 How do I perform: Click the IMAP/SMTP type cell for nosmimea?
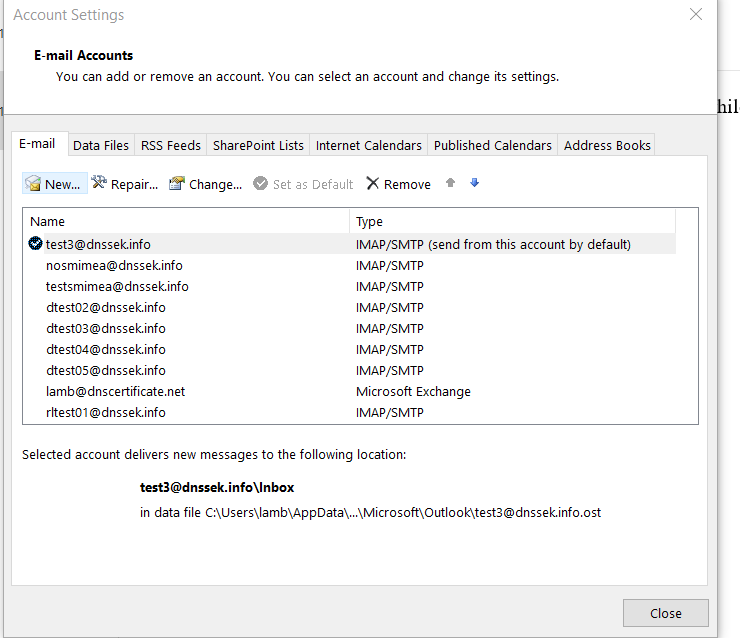tap(390, 265)
